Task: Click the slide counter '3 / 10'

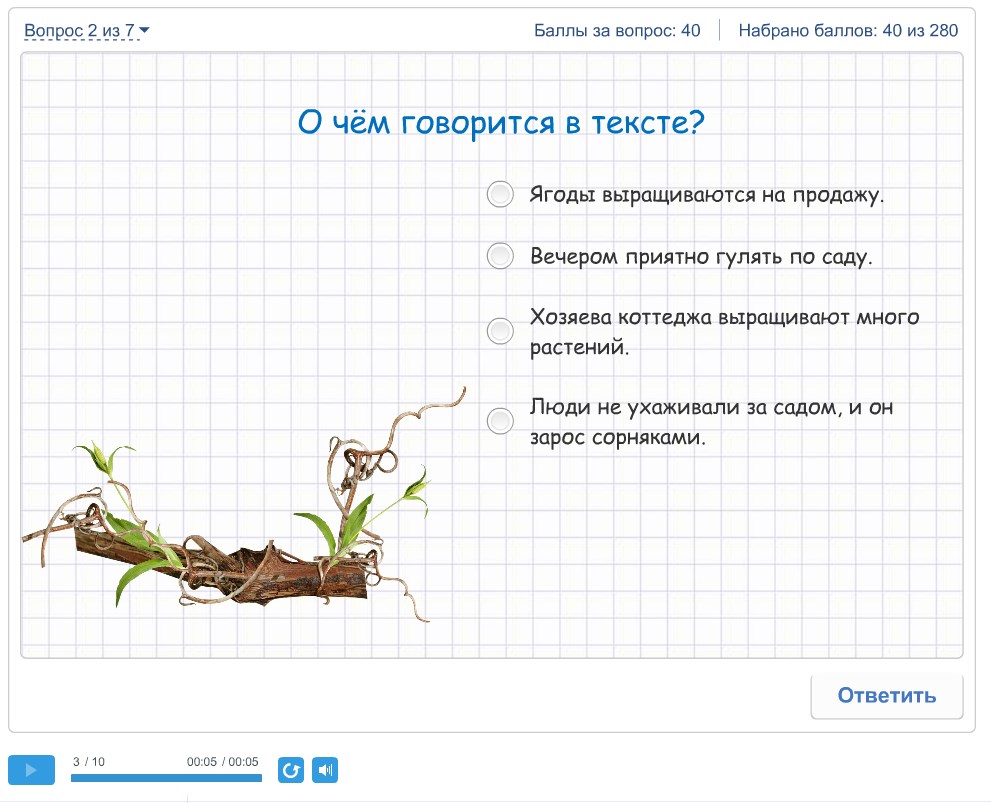Action: (88, 761)
